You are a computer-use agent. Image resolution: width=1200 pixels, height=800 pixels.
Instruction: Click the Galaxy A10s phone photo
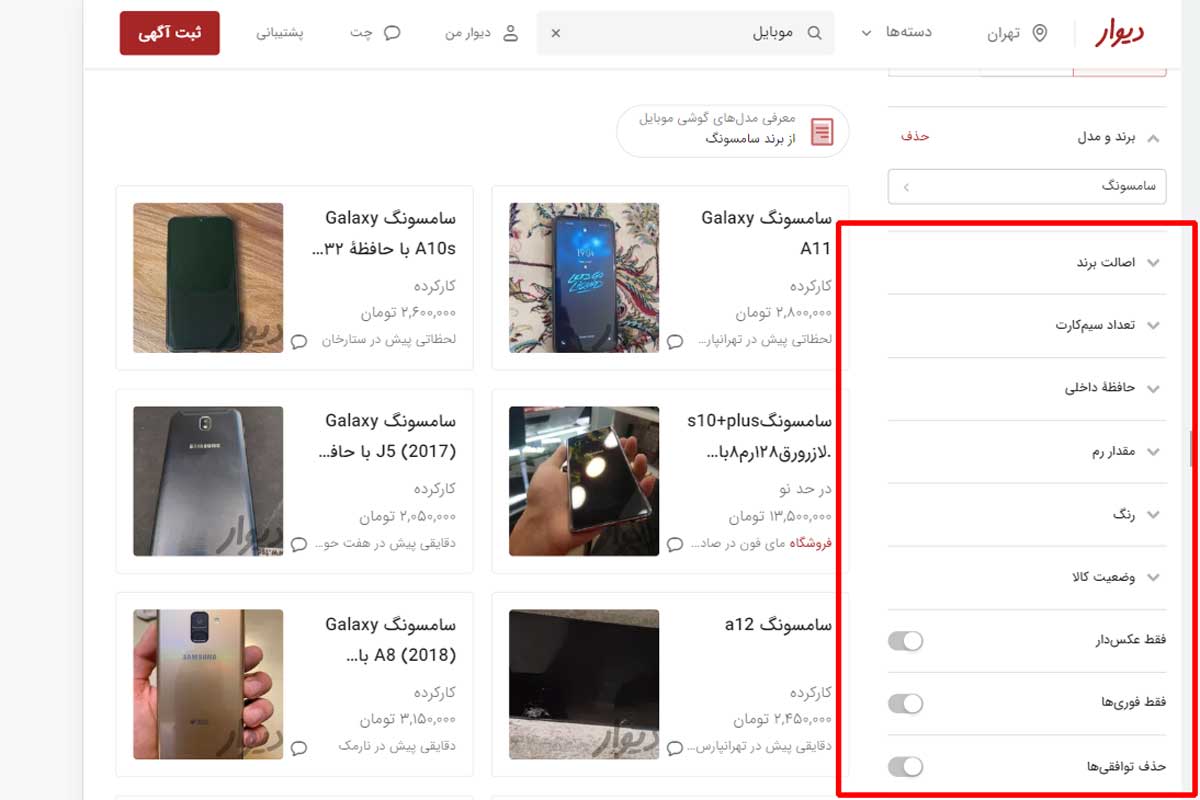pyautogui.click(x=208, y=278)
